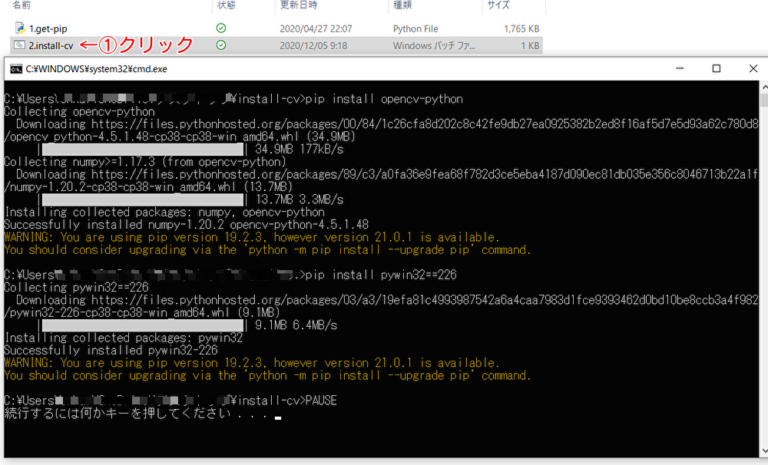
Task: Click the 2.install-cv batch file icon
Action: click(x=20, y=45)
